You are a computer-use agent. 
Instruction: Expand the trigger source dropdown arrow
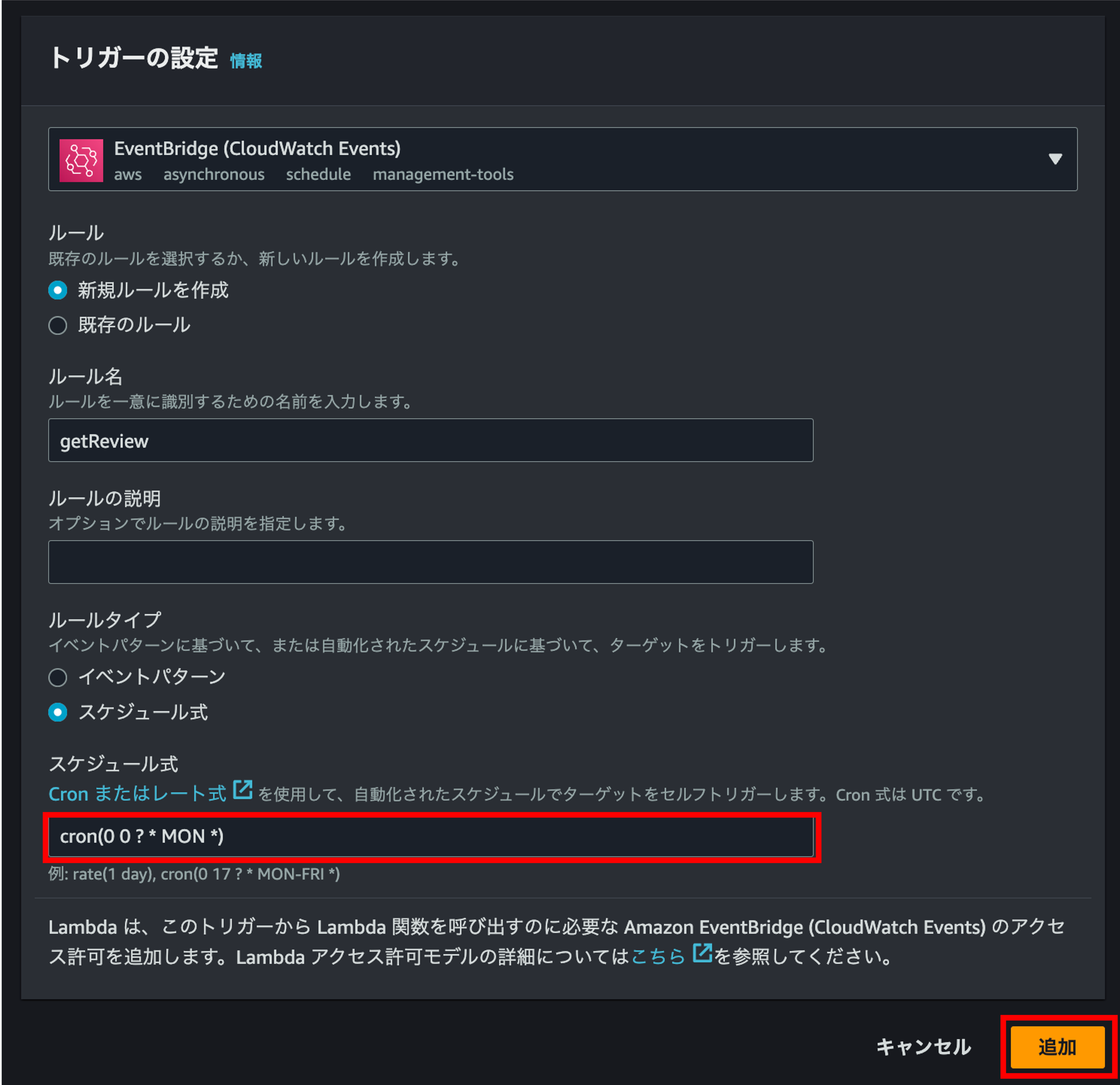pyautogui.click(x=1055, y=159)
